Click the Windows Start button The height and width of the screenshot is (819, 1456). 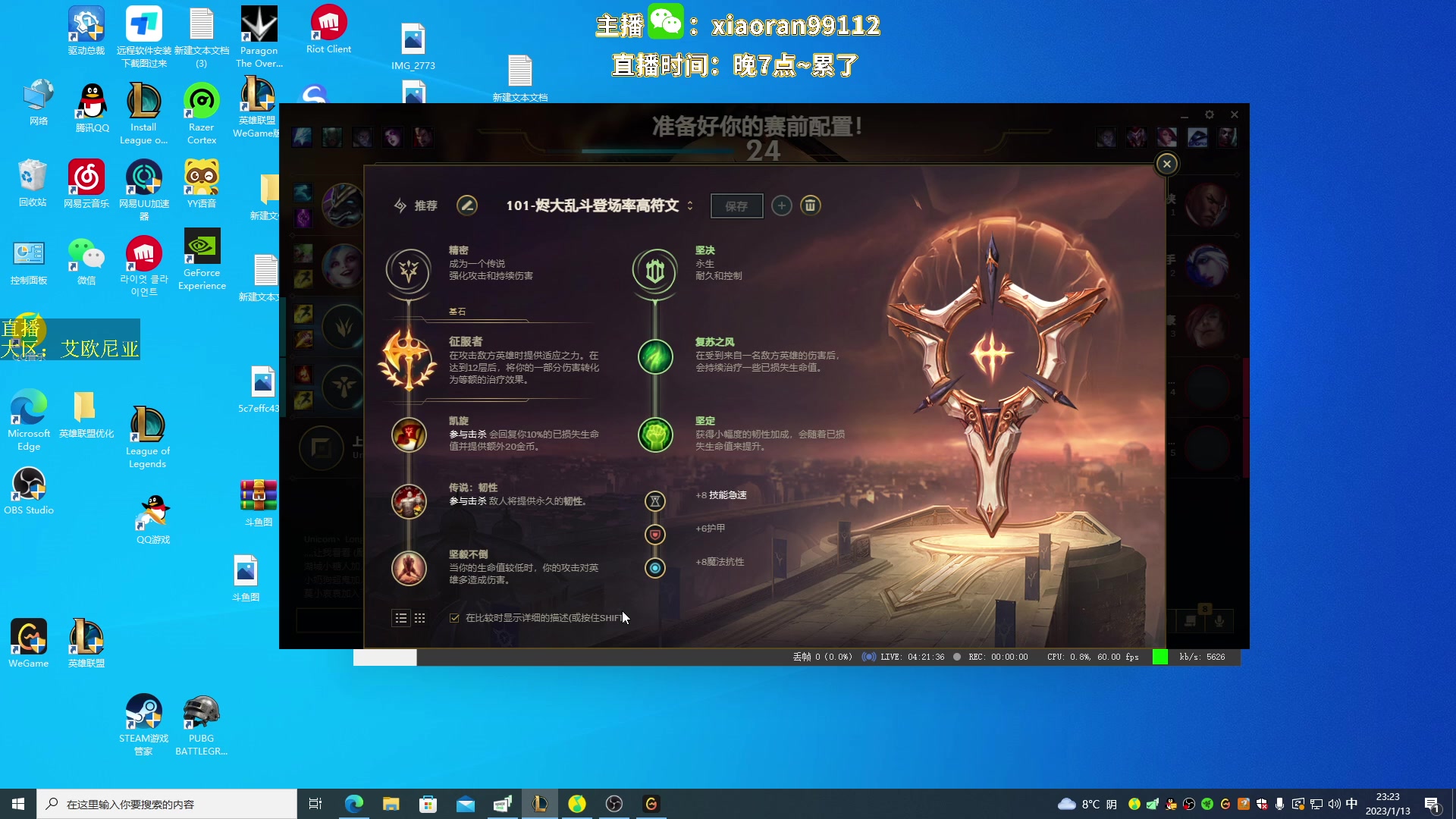18,804
